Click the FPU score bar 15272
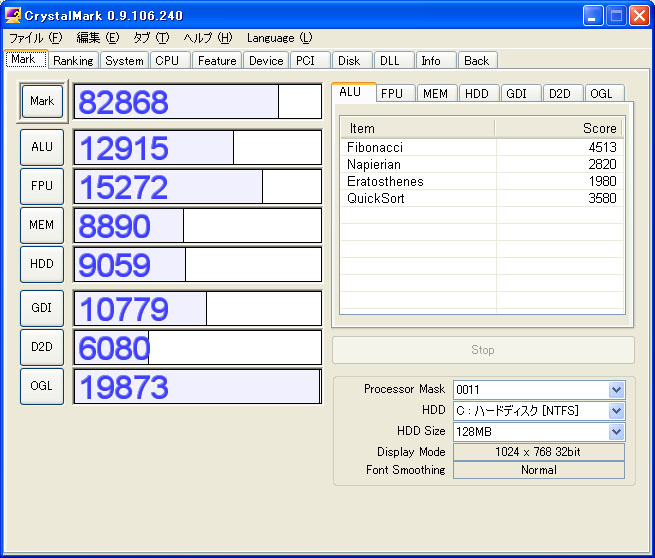Image resolution: width=655 pixels, height=558 pixels. tap(198, 186)
